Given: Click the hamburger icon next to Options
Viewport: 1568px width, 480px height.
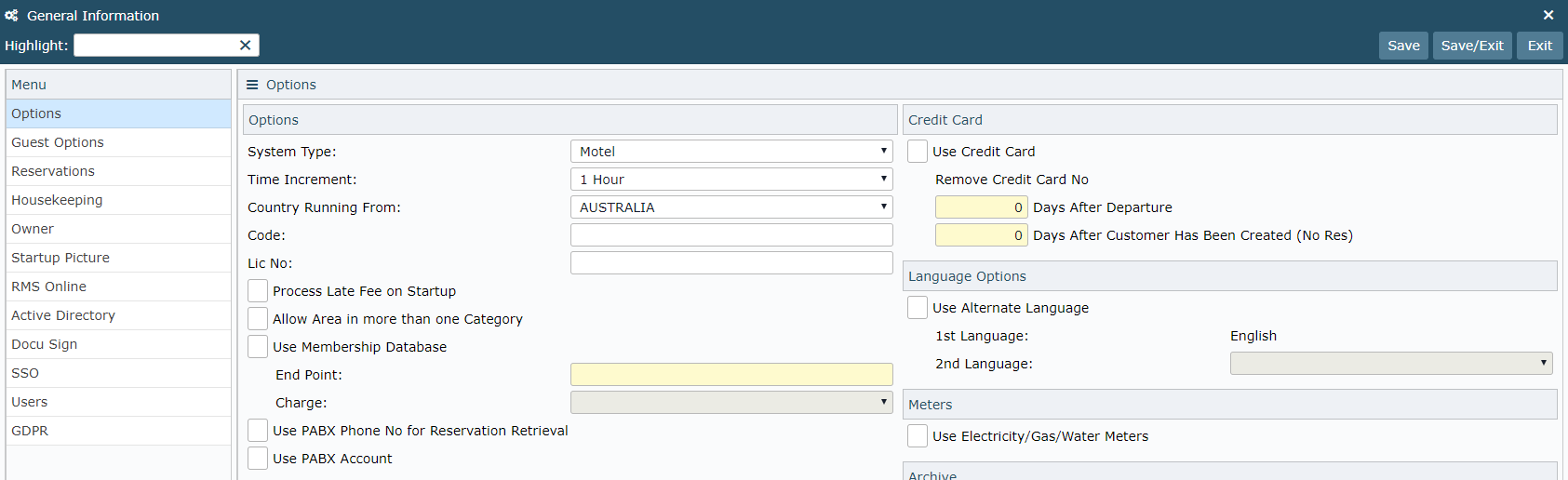Looking at the screenshot, I should click(x=252, y=85).
